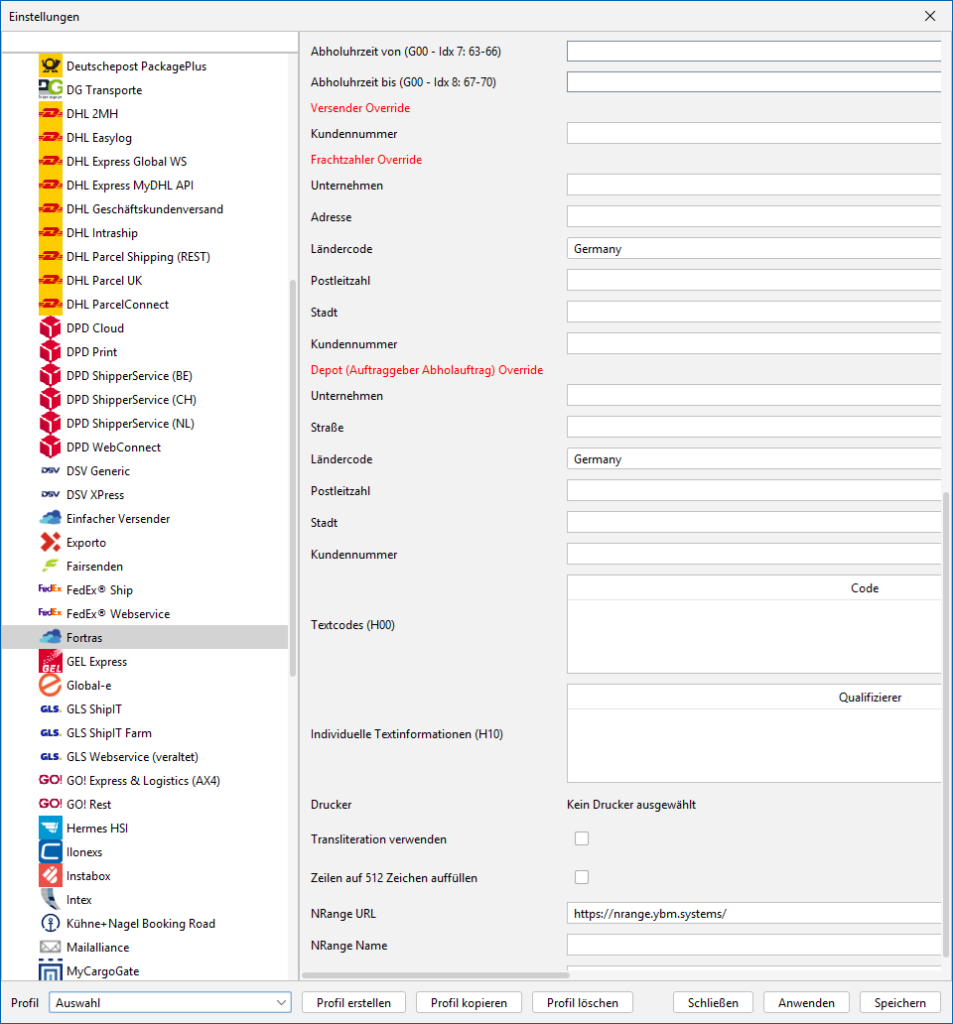Open the Profil Auswahl dropdown
The image size is (953, 1024).
(170, 1002)
